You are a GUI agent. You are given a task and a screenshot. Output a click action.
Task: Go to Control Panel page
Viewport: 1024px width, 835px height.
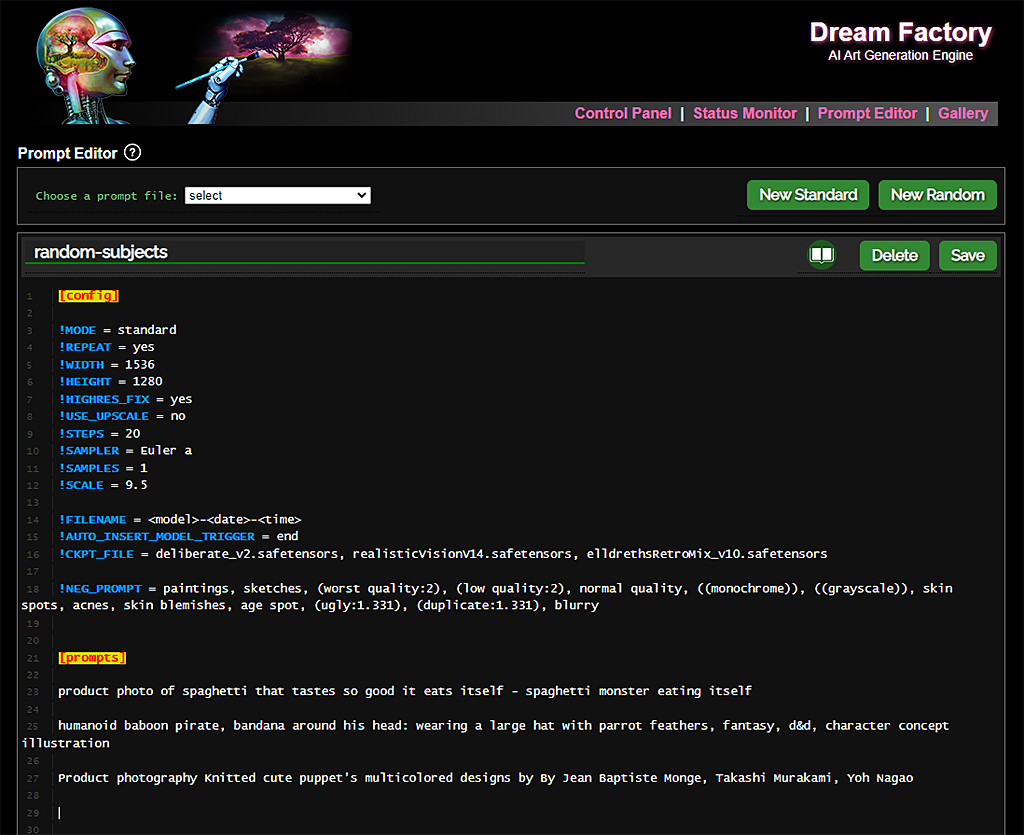pos(622,114)
